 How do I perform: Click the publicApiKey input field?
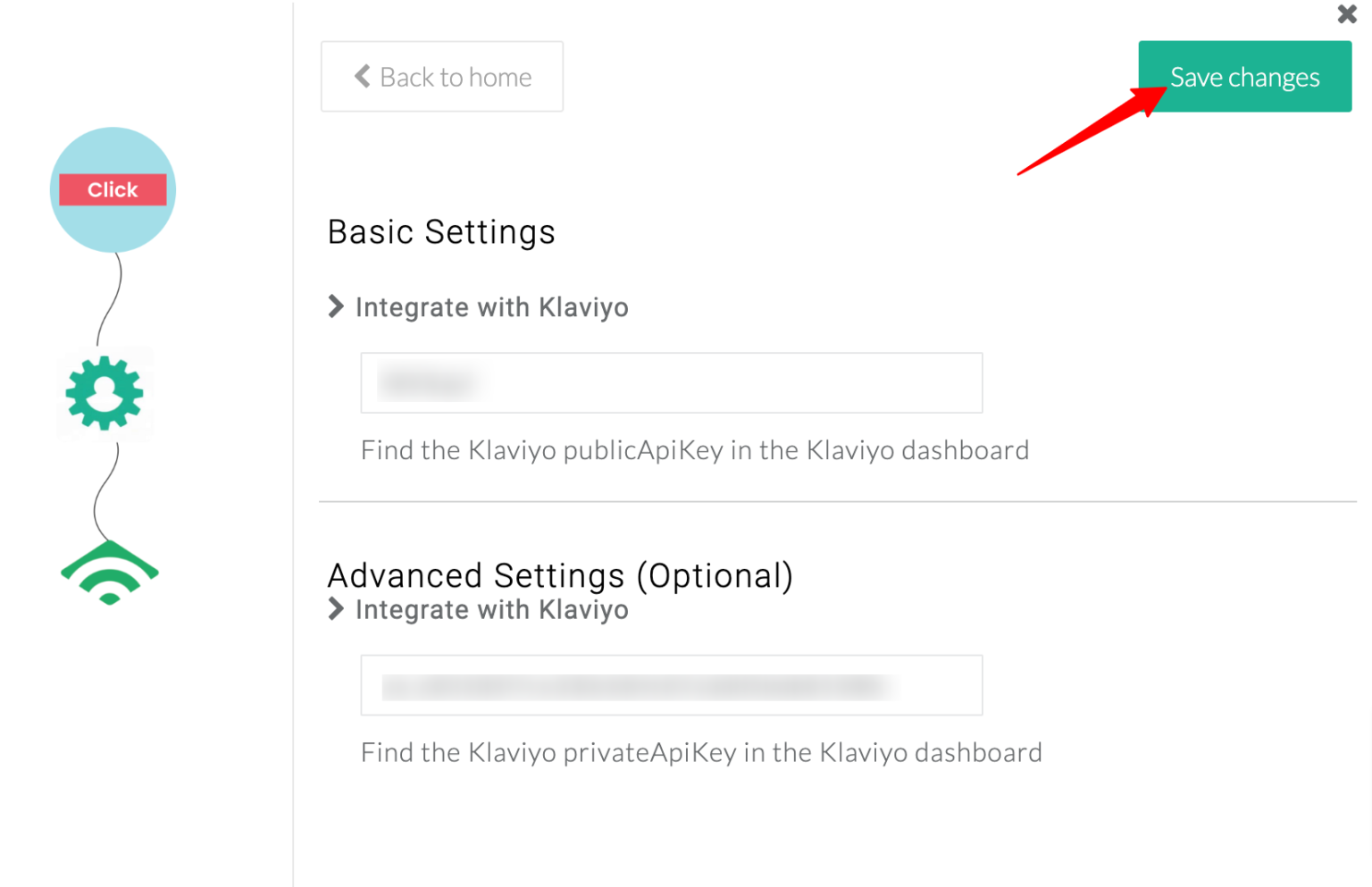pyautogui.click(x=671, y=383)
